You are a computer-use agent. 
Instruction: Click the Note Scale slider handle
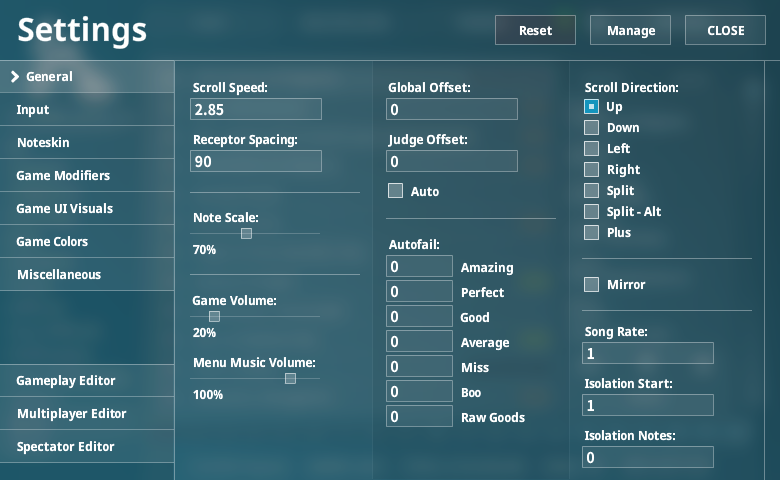click(246, 233)
